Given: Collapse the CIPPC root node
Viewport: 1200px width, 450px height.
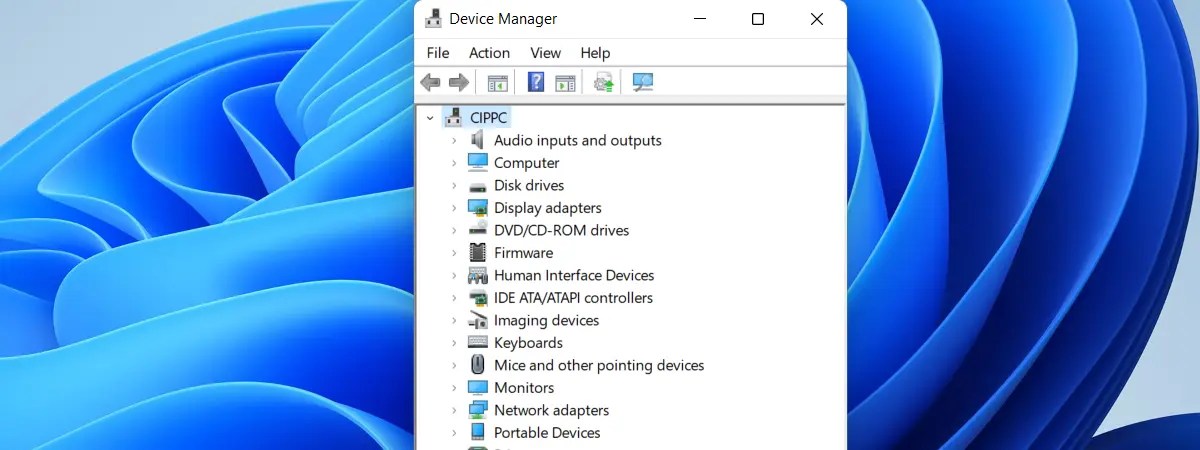Looking at the screenshot, I should (x=430, y=118).
